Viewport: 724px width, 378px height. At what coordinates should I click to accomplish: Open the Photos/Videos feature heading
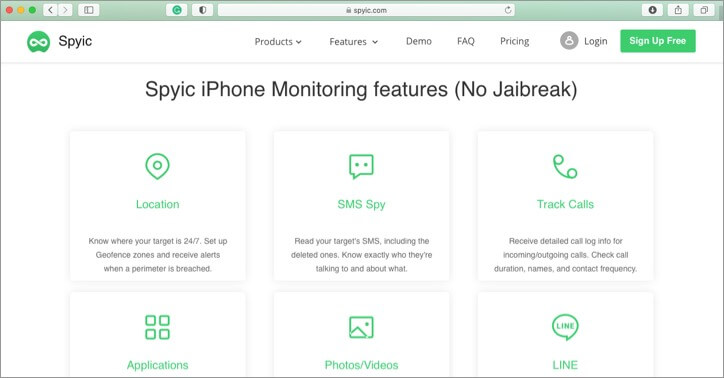point(361,365)
